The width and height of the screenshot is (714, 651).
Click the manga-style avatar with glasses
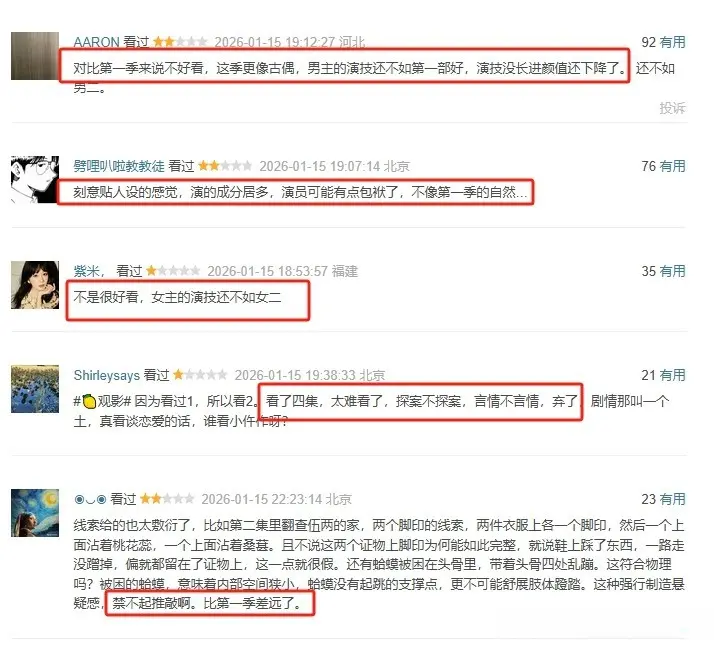[x=35, y=179]
